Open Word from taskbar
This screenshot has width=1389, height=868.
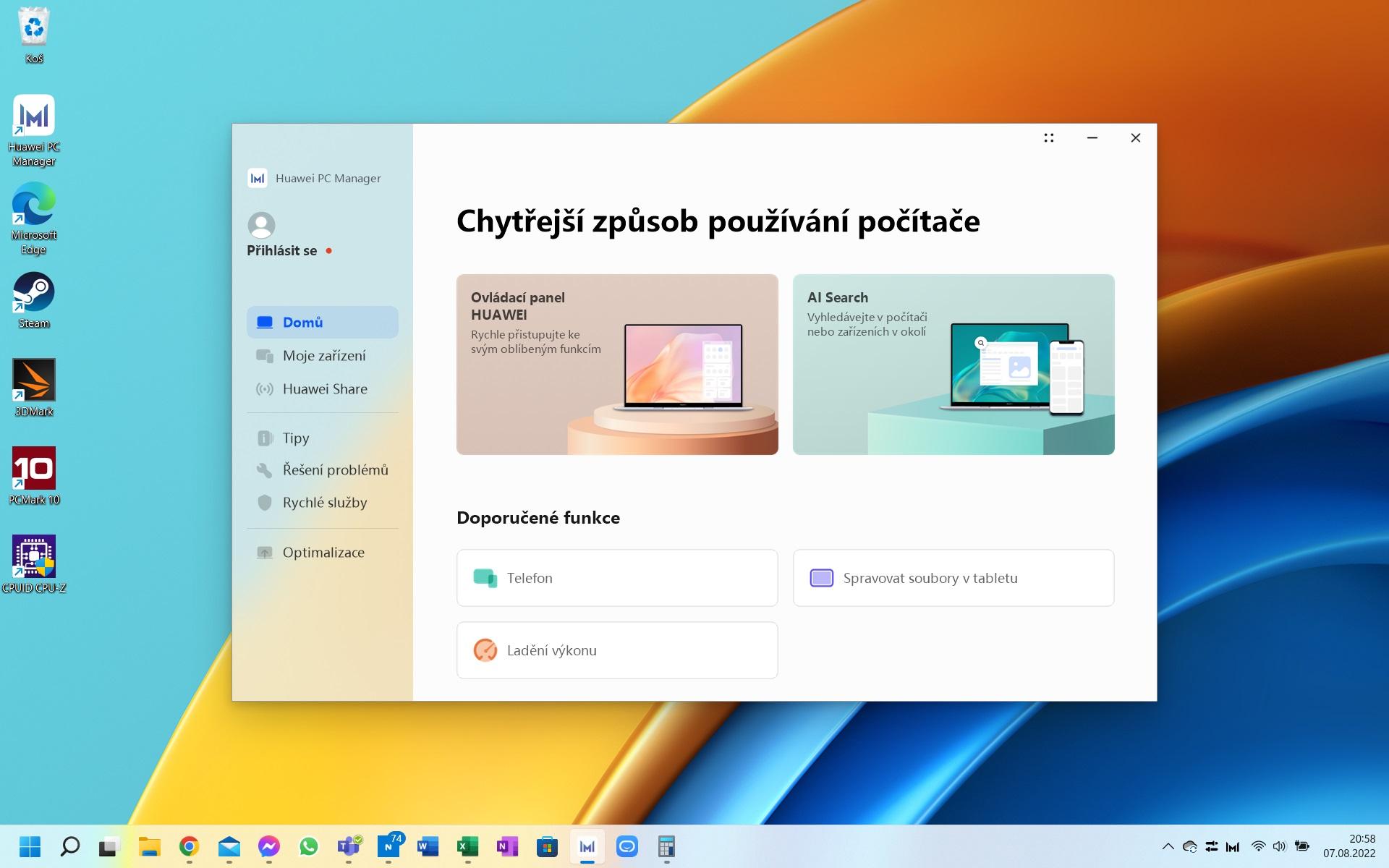(428, 846)
